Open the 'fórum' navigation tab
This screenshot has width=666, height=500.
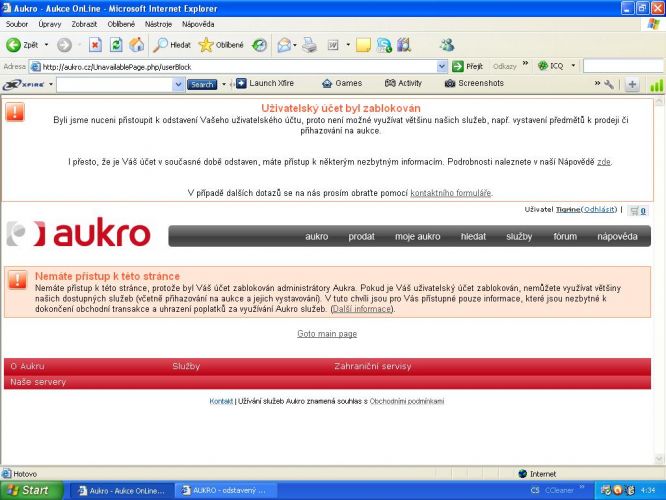pos(565,237)
